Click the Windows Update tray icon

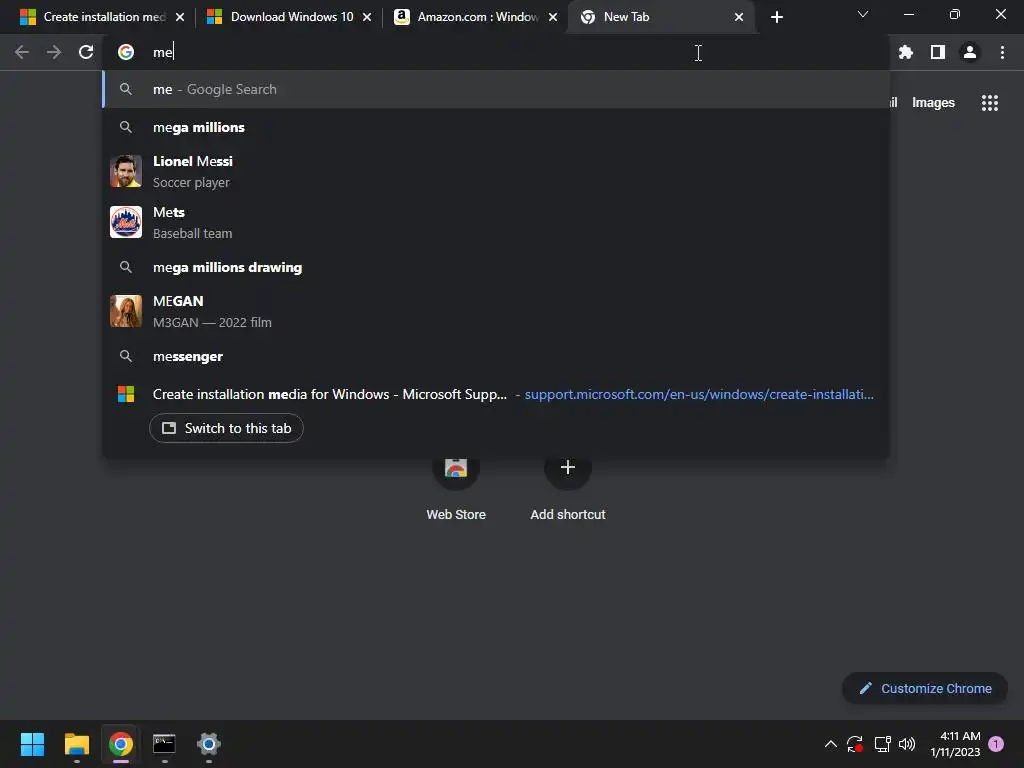855,744
